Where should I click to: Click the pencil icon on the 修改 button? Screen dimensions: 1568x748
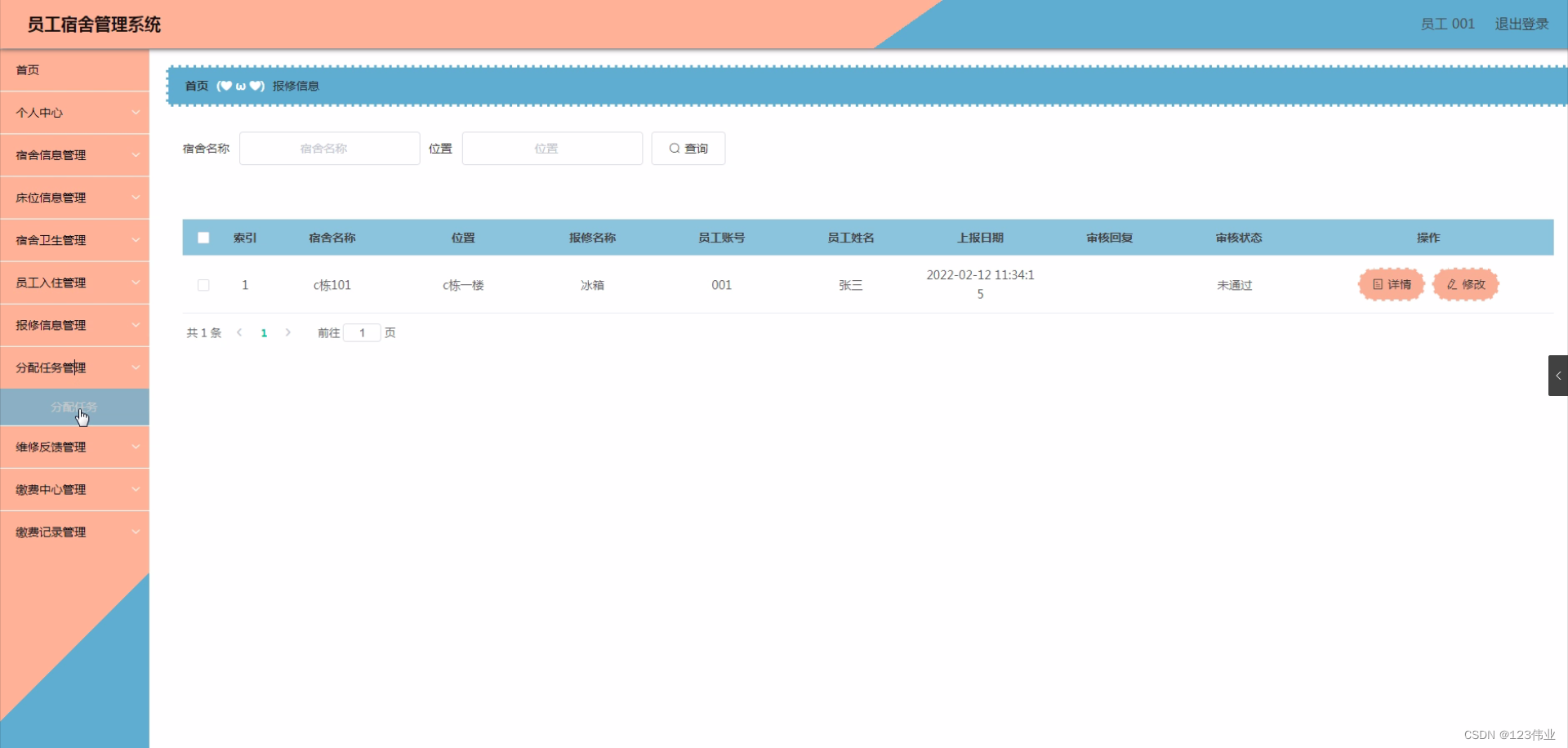[1451, 284]
